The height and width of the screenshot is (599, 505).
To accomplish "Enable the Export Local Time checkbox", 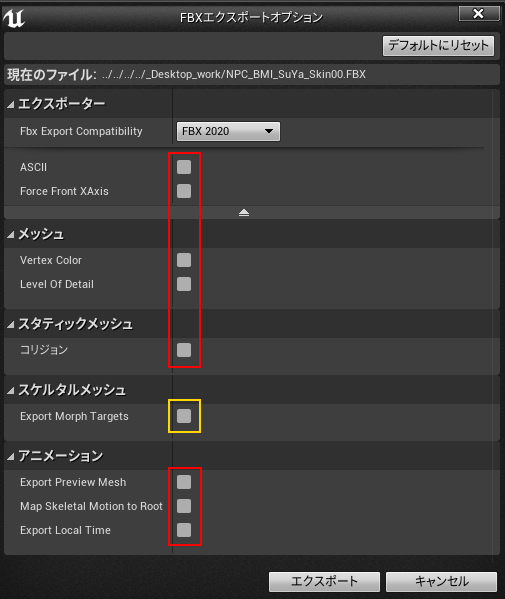I will (184, 530).
